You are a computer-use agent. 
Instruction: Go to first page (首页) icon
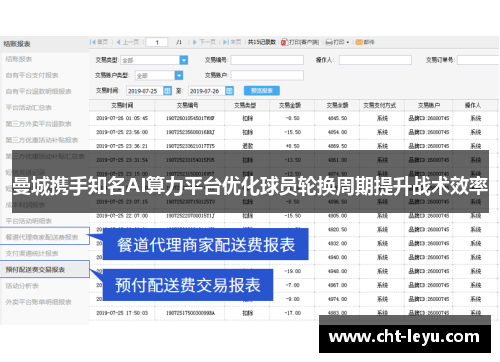(93, 42)
